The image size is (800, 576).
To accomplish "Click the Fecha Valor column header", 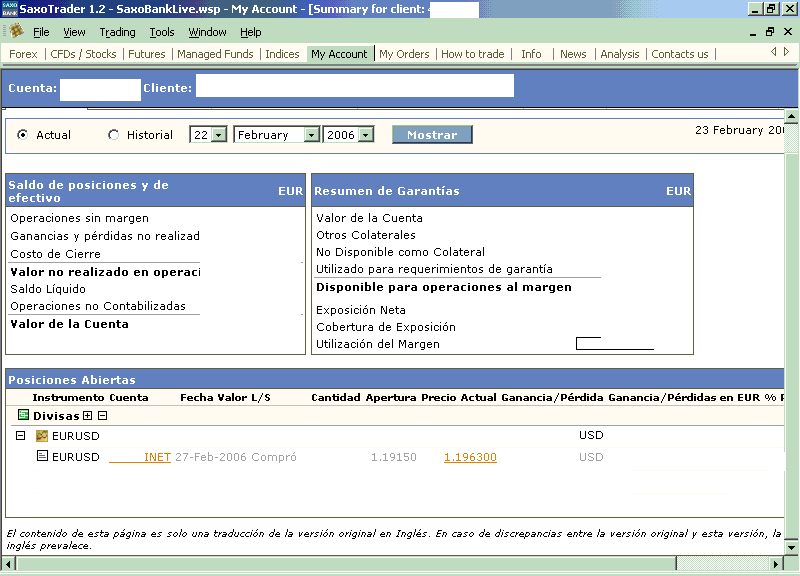I will pyautogui.click(x=214, y=397).
